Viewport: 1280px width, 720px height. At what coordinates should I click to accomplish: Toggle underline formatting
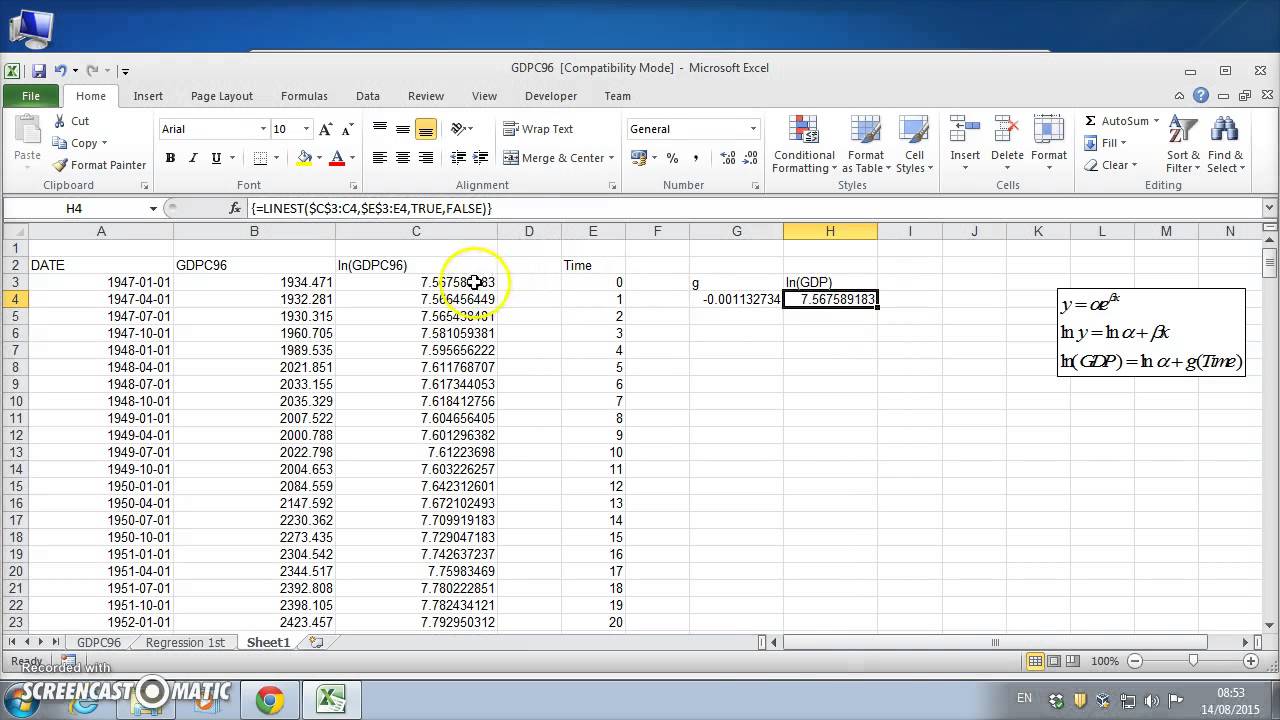point(214,158)
